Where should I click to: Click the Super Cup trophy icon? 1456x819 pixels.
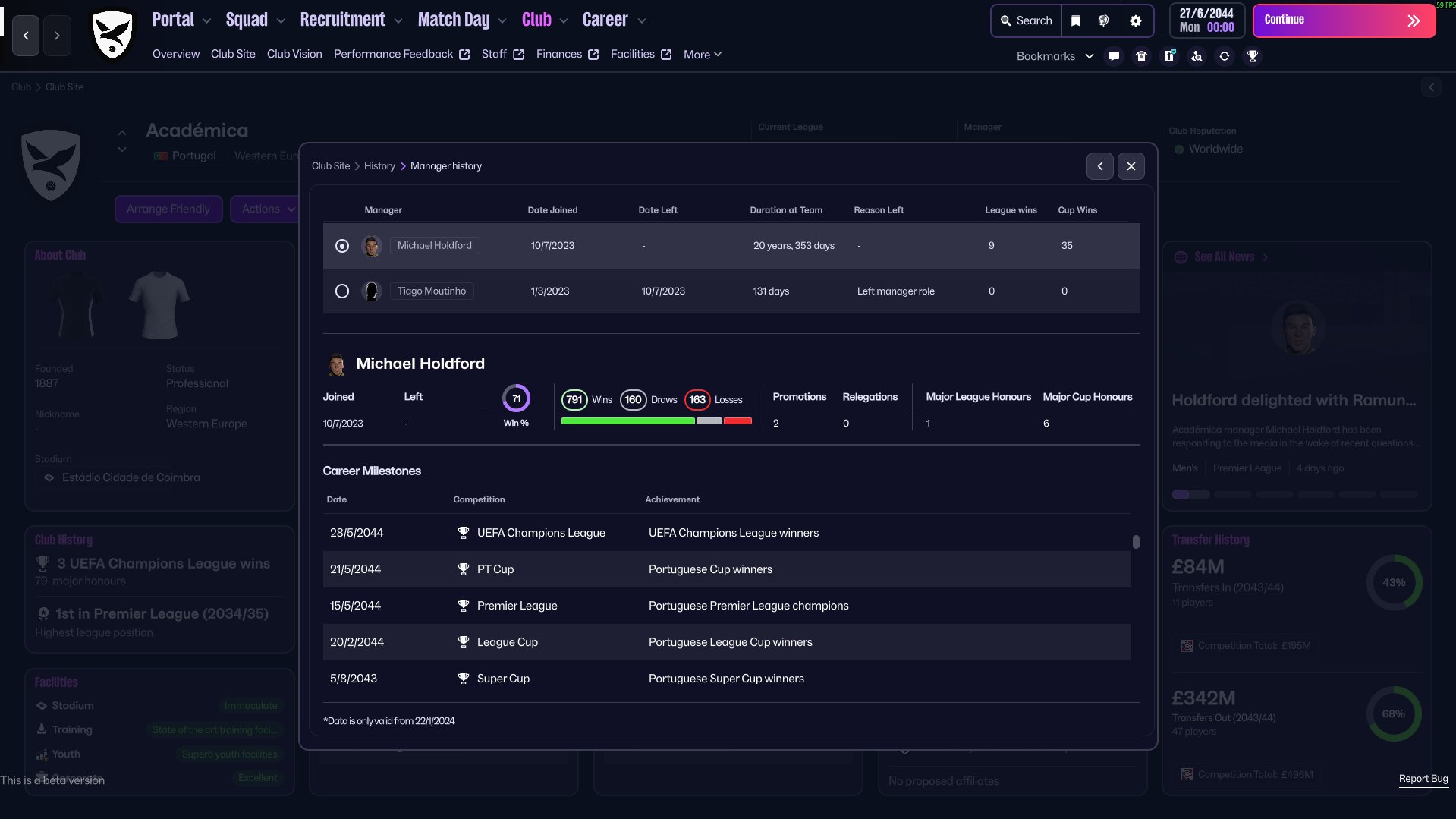(x=464, y=679)
